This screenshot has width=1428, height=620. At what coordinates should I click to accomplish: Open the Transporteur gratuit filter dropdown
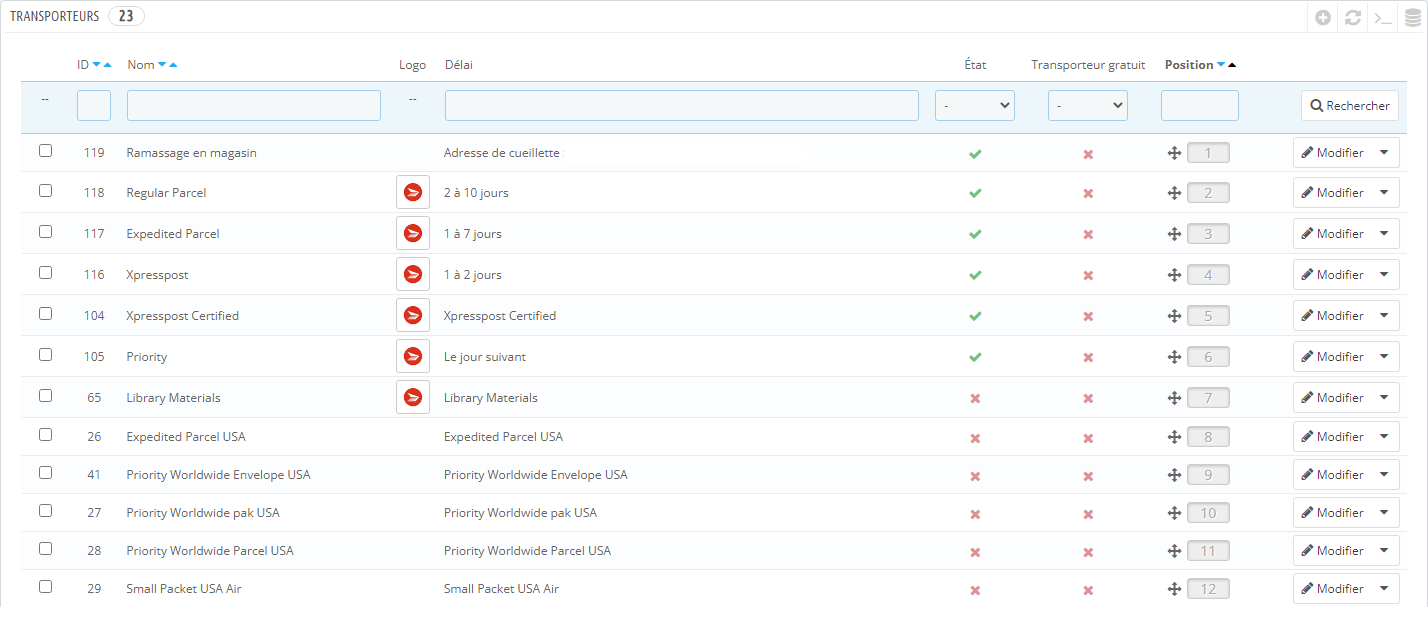1088,105
